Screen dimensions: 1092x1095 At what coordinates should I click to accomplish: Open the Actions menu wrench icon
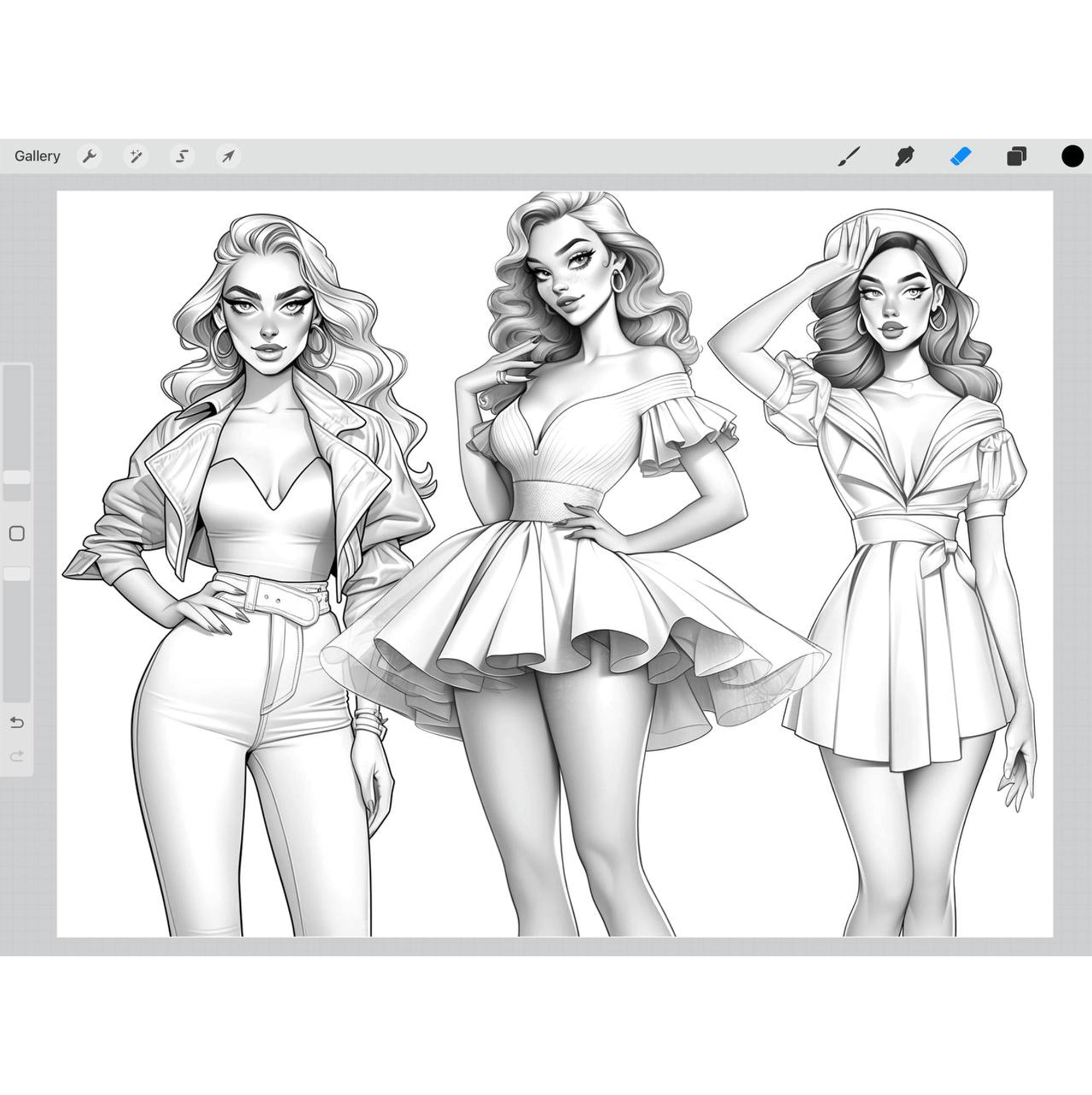(x=91, y=156)
